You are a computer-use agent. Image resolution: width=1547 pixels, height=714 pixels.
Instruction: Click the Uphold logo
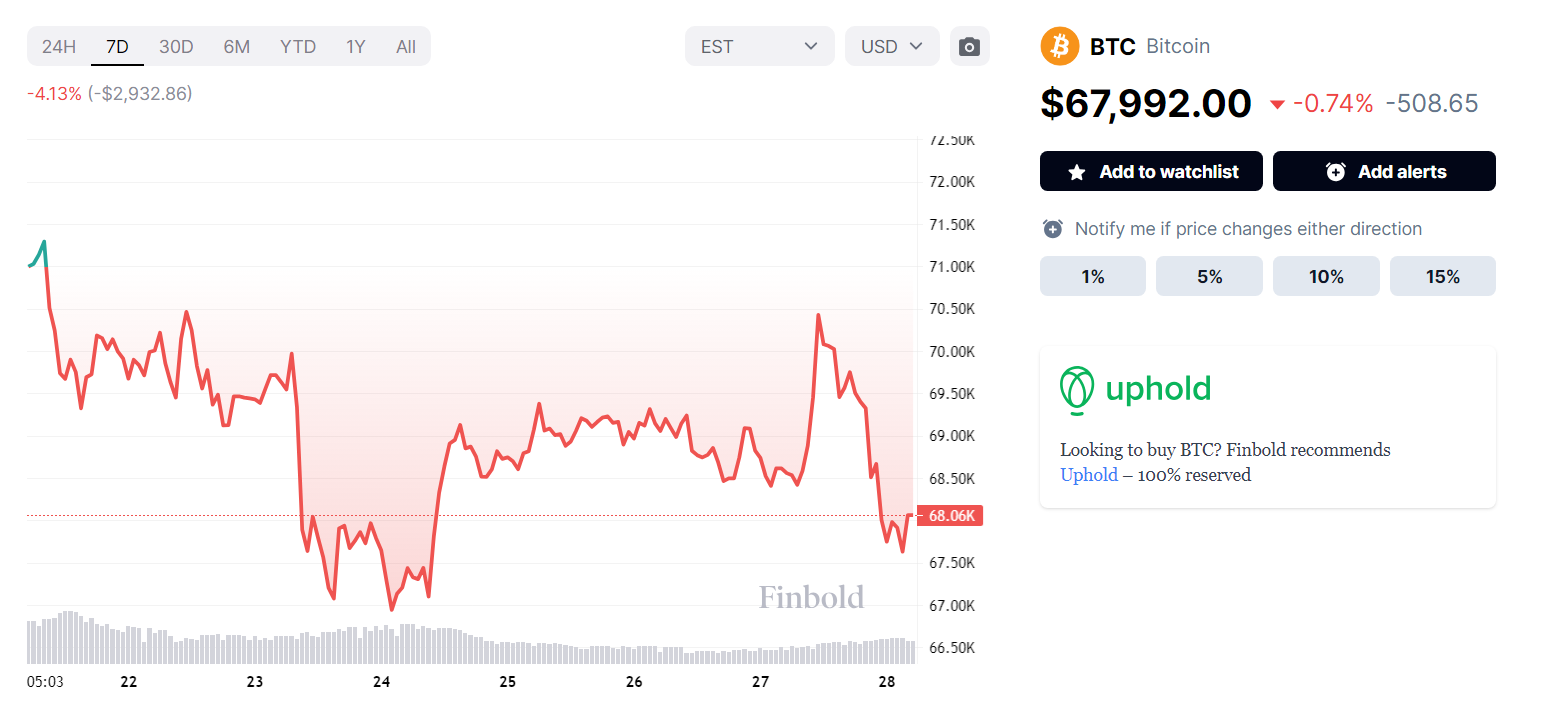point(1135,389)
